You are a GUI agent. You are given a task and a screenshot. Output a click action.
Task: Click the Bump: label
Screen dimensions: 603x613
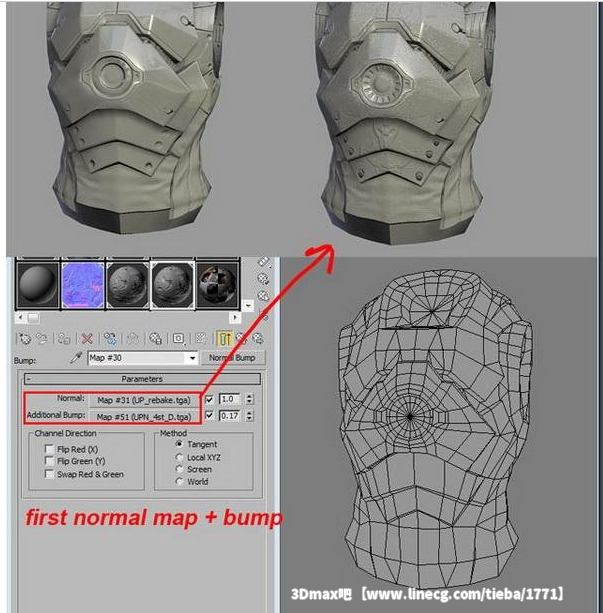[25, 360]
